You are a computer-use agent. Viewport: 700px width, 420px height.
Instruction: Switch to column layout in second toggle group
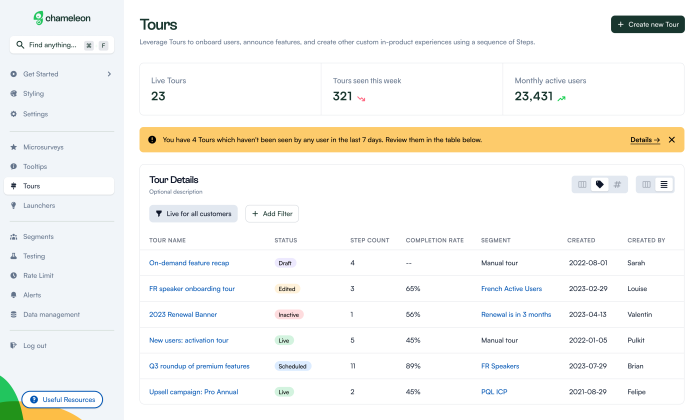[x=646, y=184]
